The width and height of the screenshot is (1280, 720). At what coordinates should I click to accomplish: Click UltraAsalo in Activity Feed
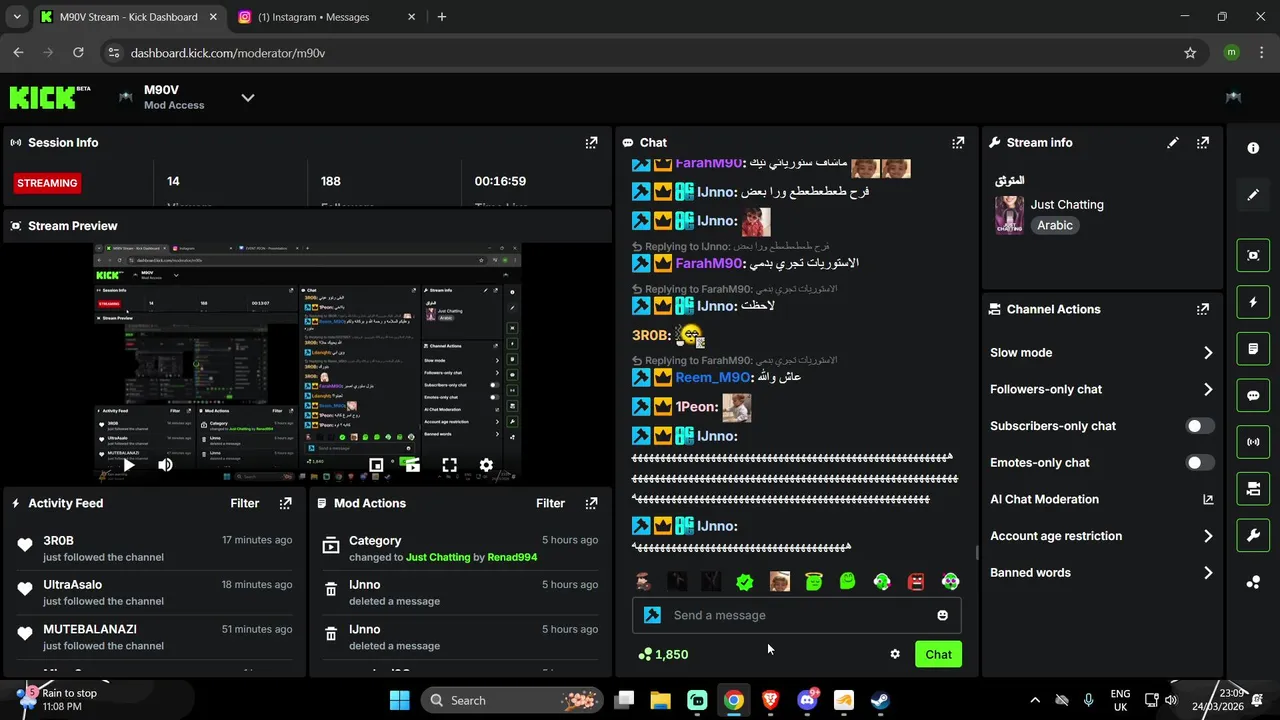(72, 584)
